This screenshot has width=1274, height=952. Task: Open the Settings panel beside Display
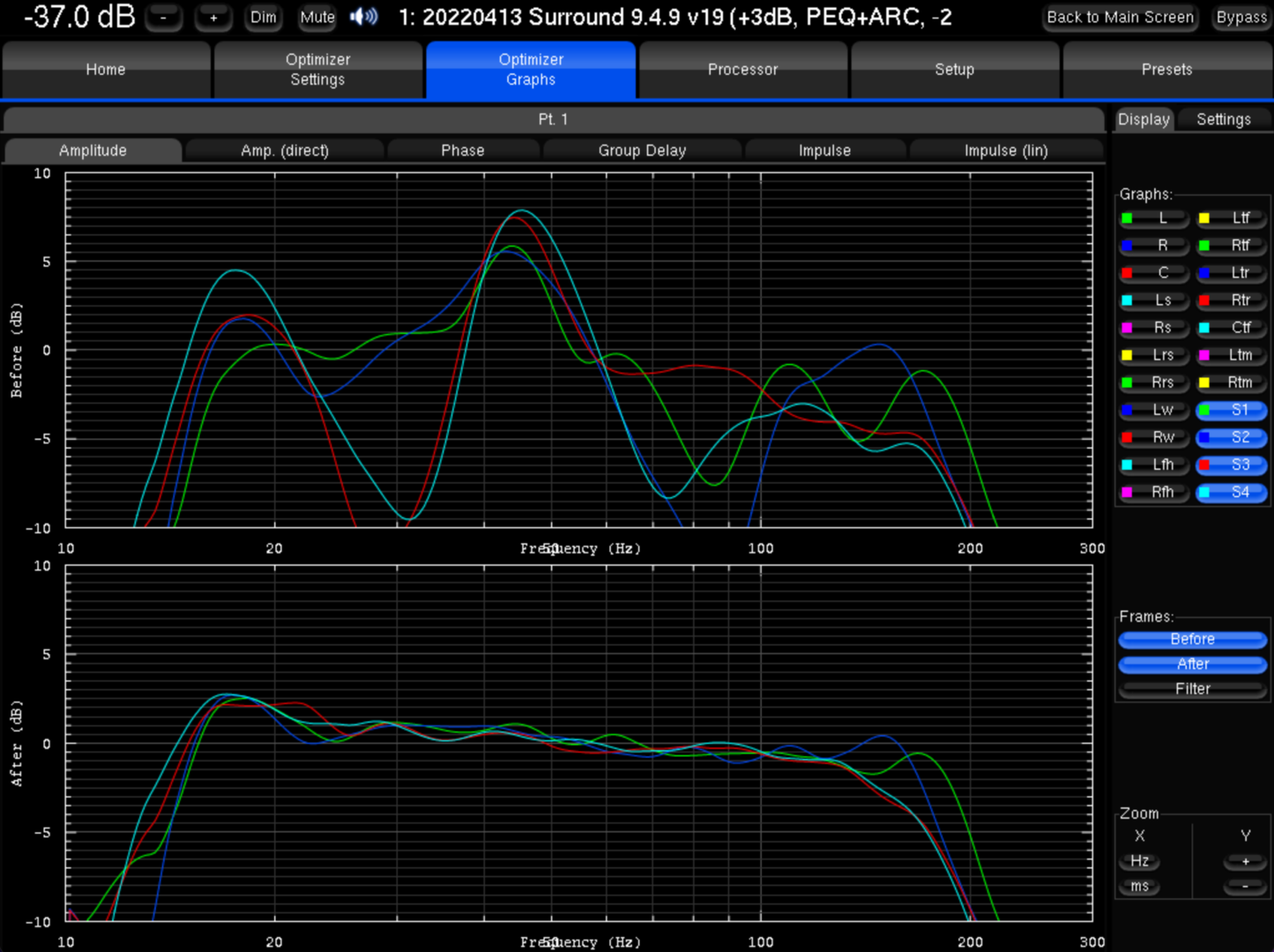point(1223,120)
